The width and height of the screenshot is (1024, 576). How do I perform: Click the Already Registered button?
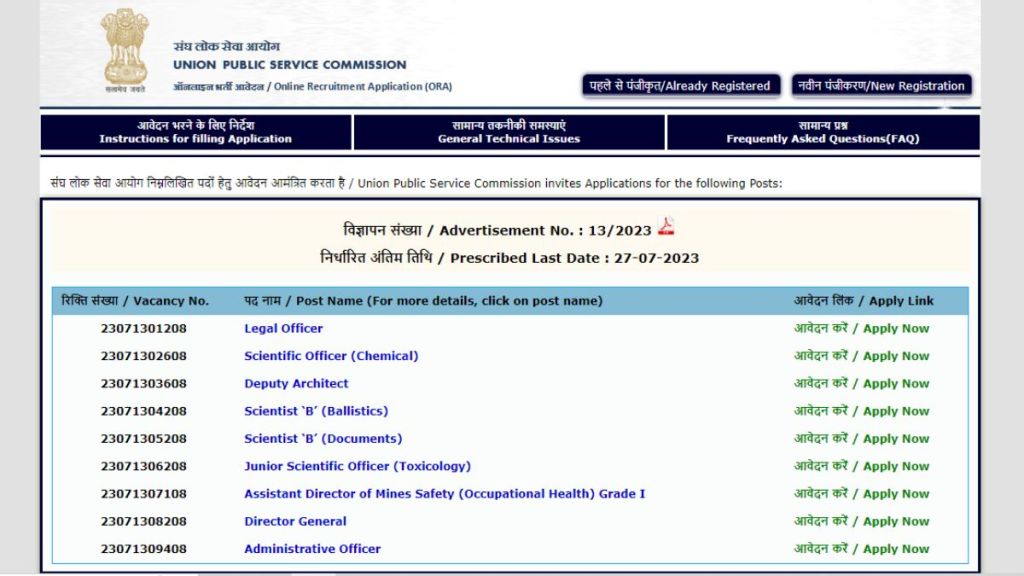point(680,86)
